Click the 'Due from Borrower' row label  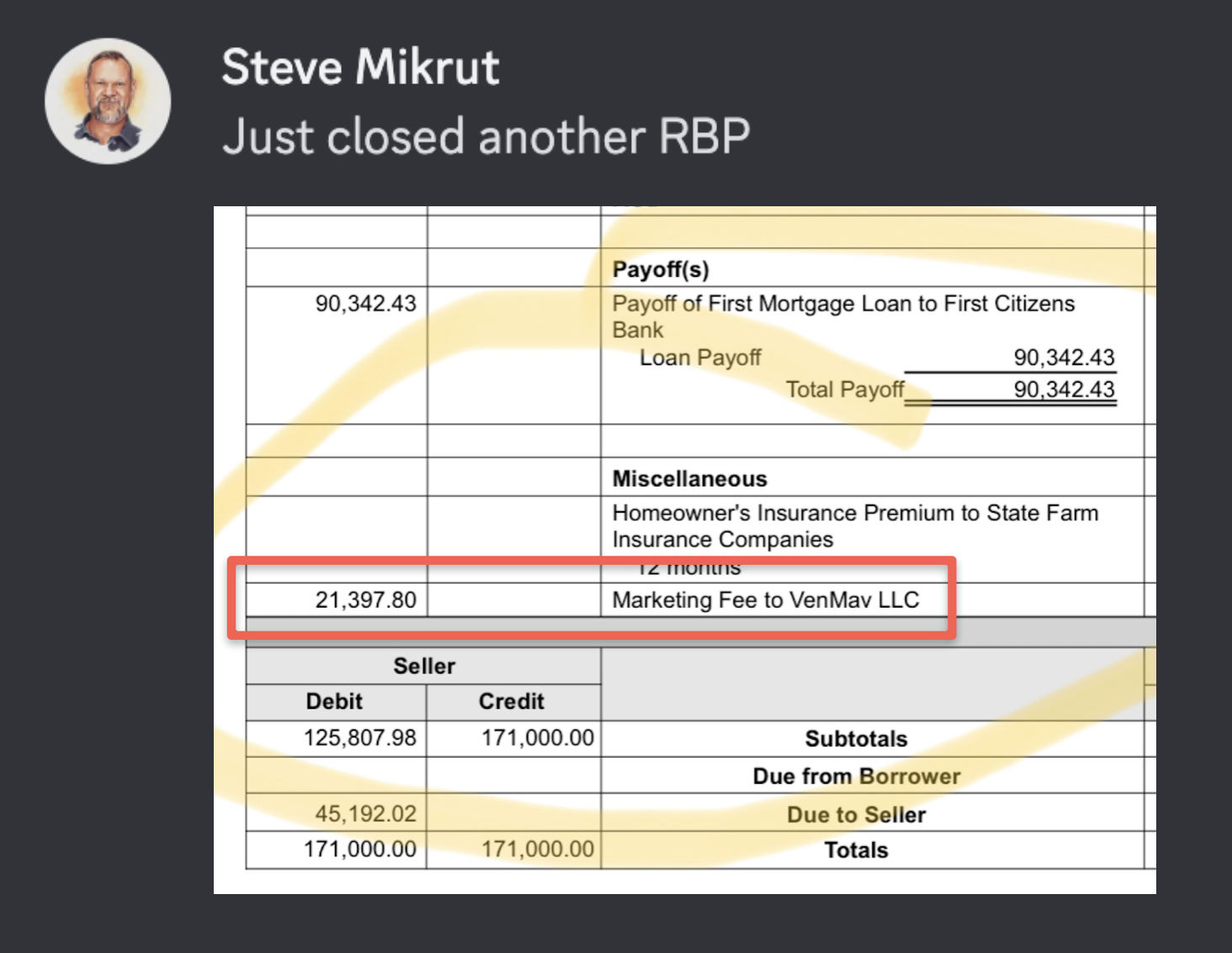click(856, 775)
